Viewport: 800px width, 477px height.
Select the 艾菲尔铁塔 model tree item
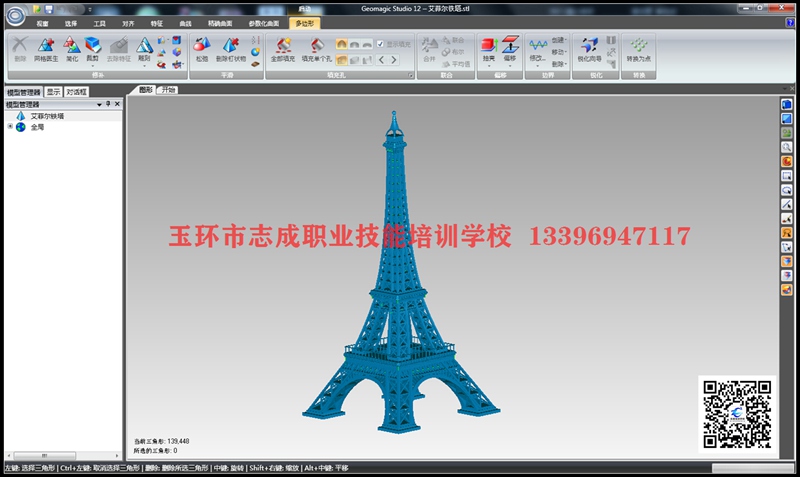(47, 116)
